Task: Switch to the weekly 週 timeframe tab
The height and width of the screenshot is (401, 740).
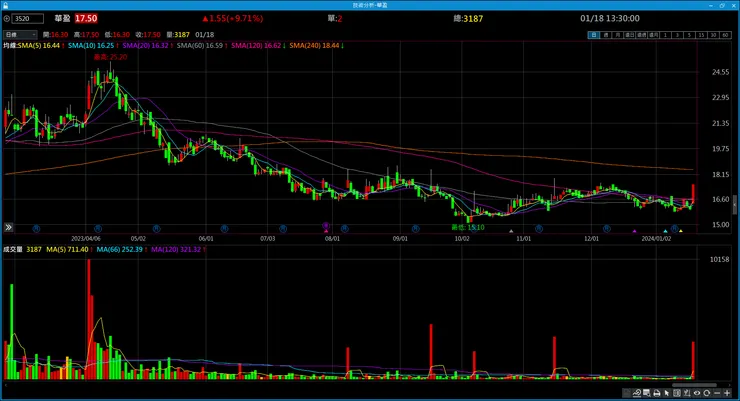Action: pos(605,35)
